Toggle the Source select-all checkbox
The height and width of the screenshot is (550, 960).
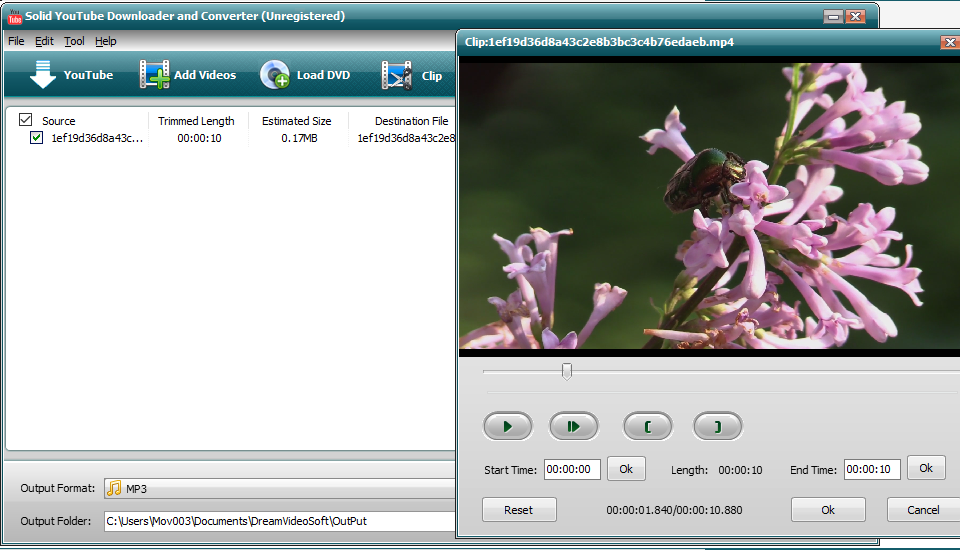pos(26,120)
